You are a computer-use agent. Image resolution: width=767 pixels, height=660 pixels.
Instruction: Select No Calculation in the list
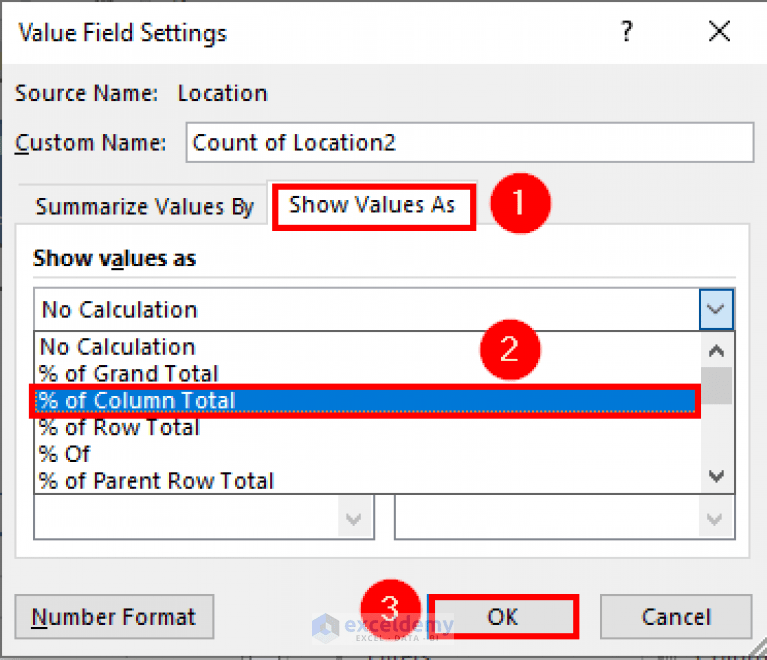click(368, 347)
